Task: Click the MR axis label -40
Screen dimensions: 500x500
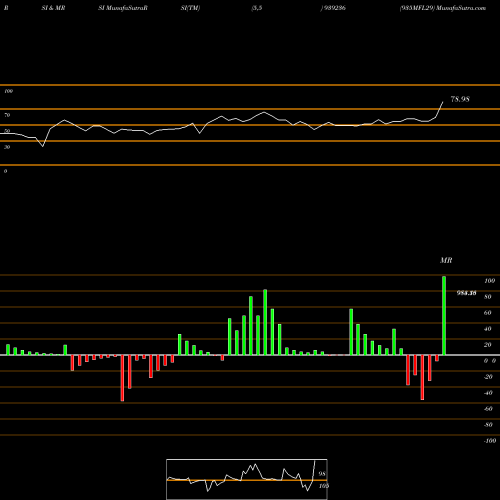Action: click(x=488, y=393)
